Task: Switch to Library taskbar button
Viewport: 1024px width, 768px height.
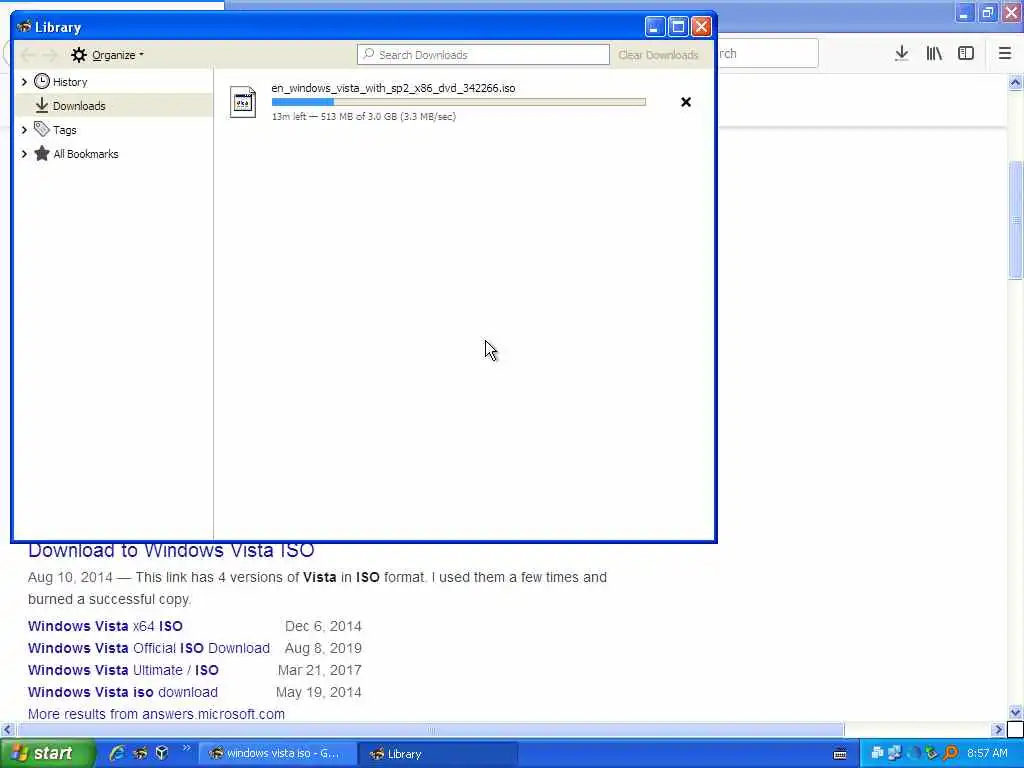Action: point(438,754)
